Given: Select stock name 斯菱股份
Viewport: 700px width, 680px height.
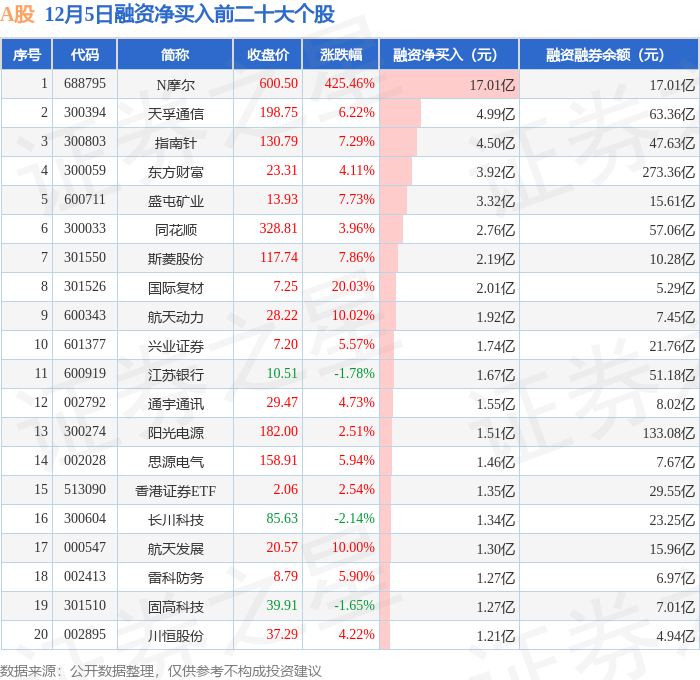Looking at the screenshot, I should point(175,259).
